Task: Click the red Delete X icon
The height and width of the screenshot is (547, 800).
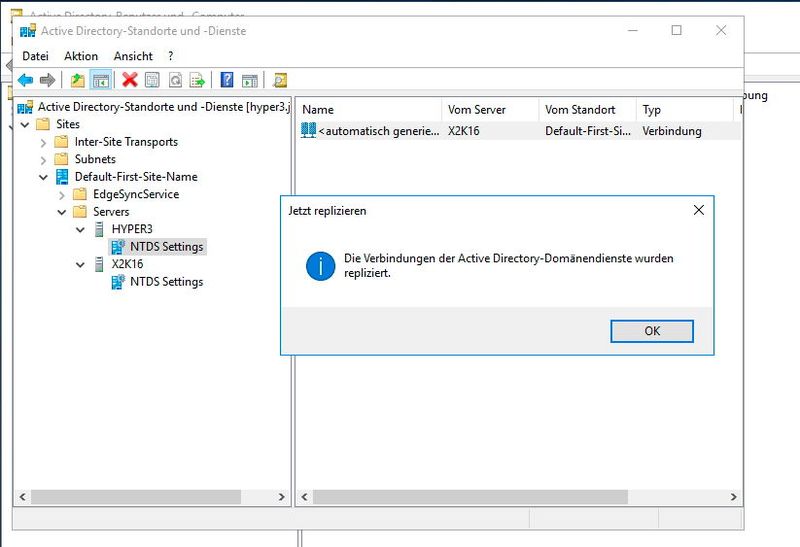Action: pos(130,80)
